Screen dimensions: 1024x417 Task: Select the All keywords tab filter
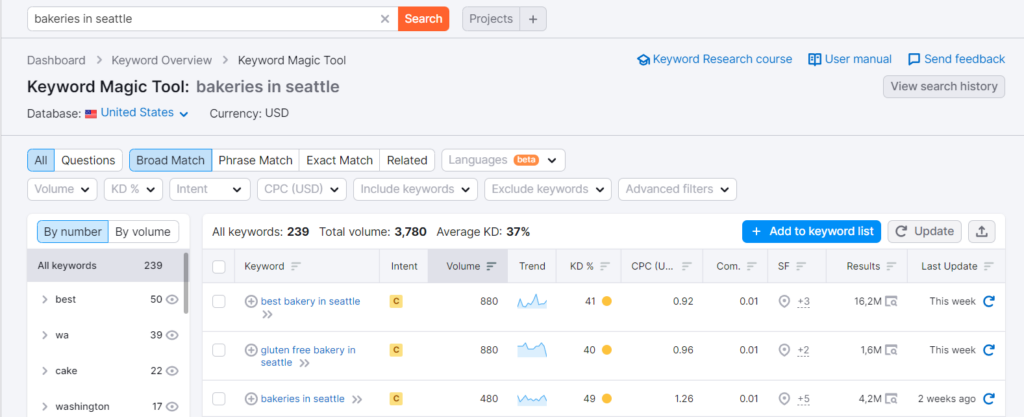click(x=40, y=160)
